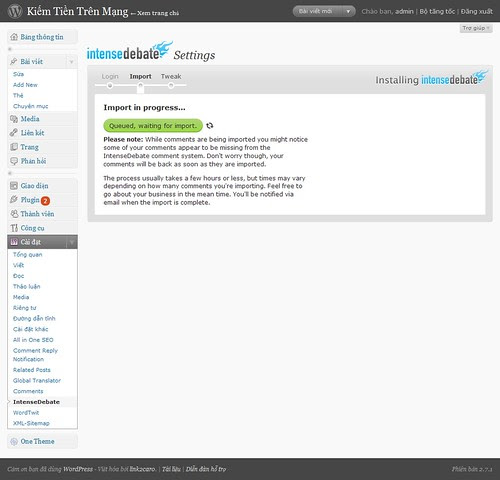The width and height of the screenshot is (500, 480).
Task: Open WordTwit settings item
Action: point(26,412)
